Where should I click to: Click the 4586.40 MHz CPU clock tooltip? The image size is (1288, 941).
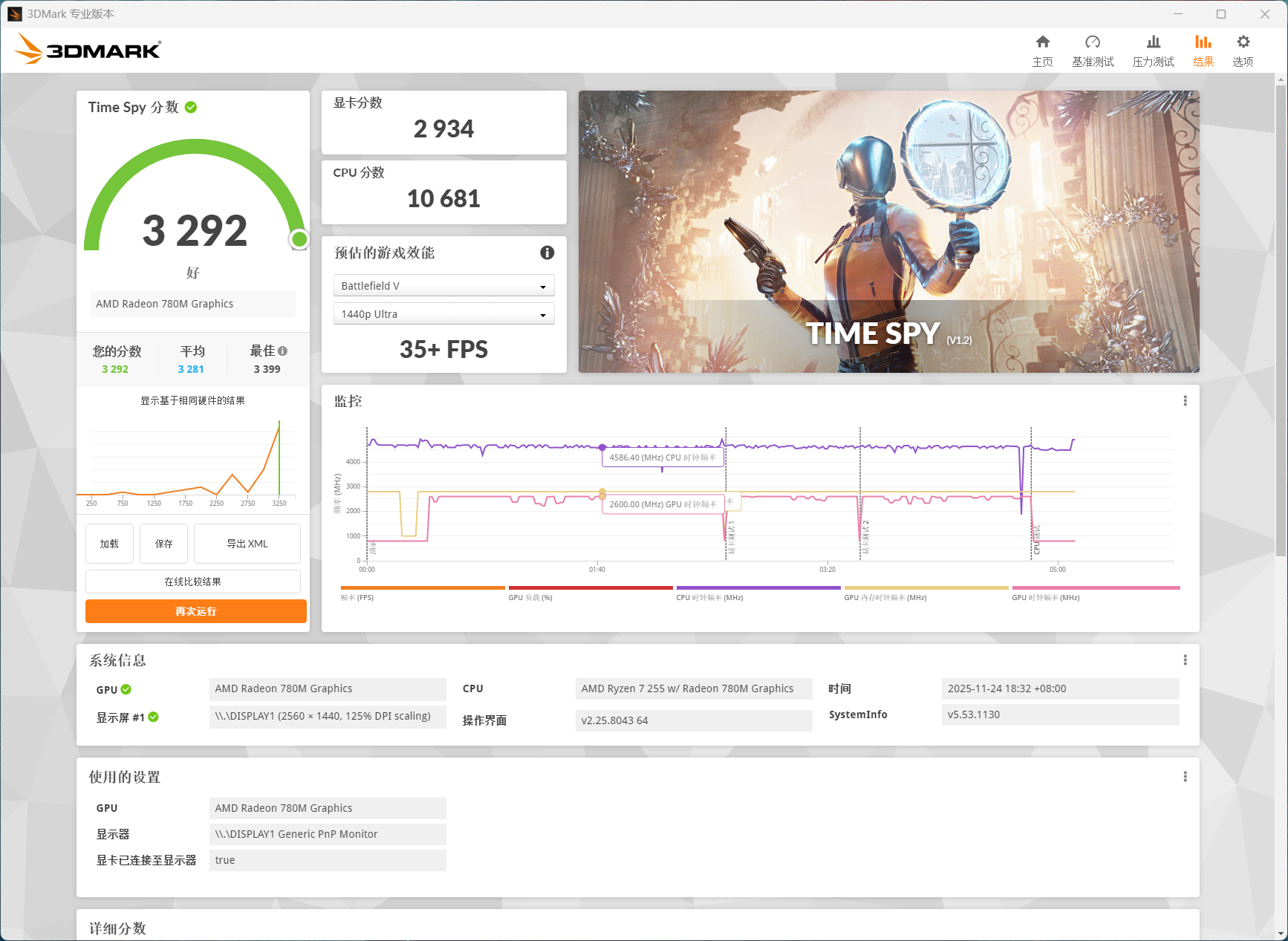pos(663,458)
